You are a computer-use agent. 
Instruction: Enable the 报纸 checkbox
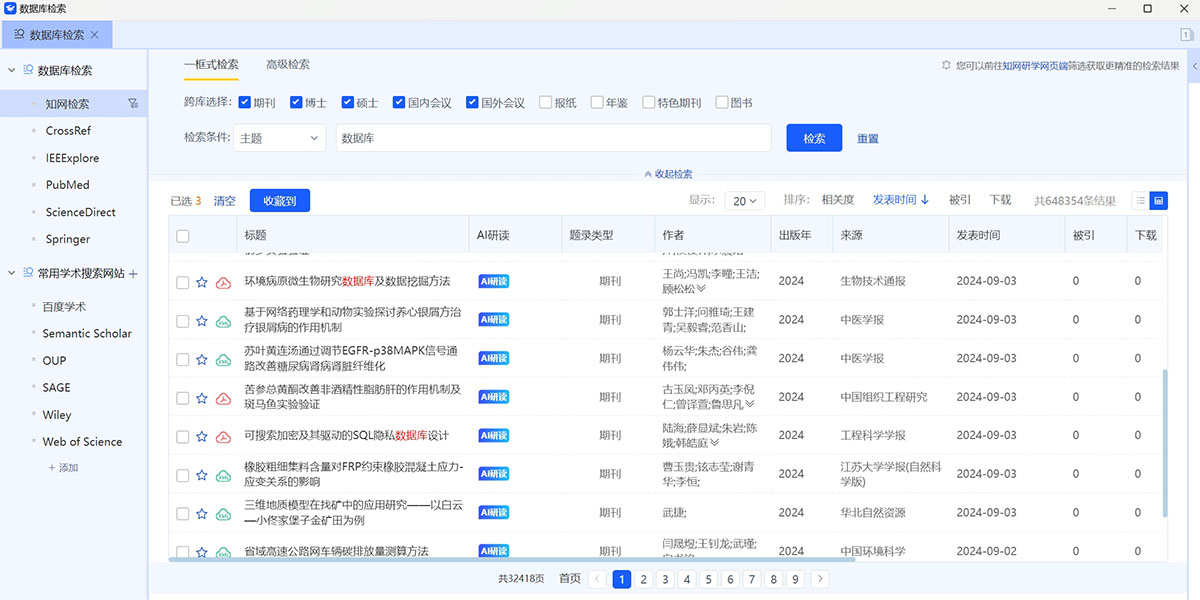pos(545,102)
